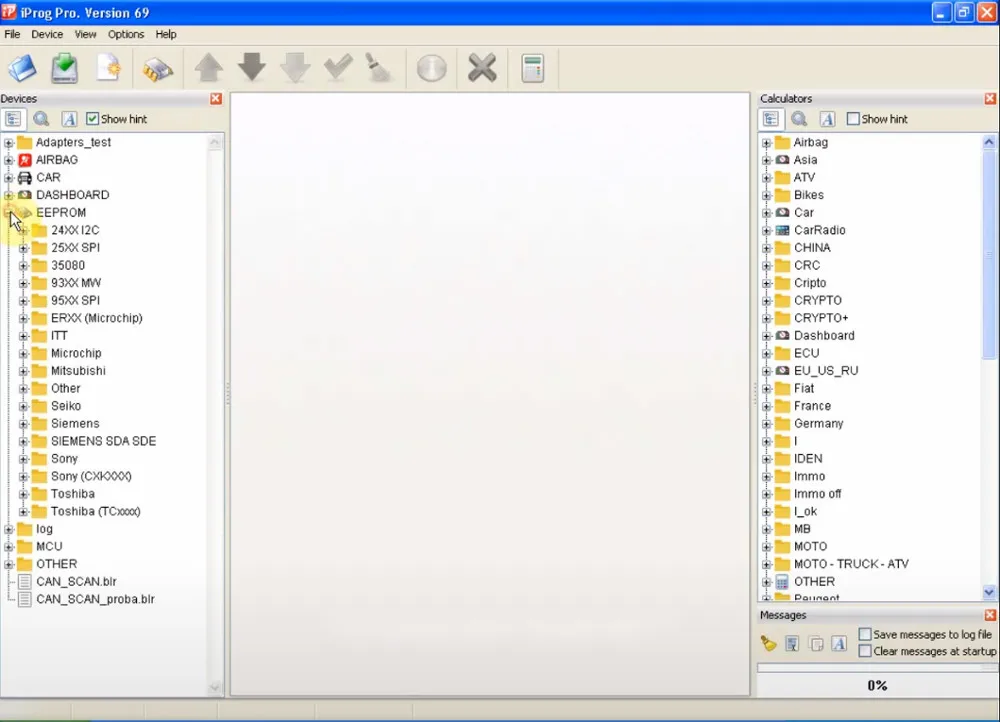The width and height of the screenshot is (1000, 722).
Task: Select the Germany calculator folder
Action: (x=818, y=424)
